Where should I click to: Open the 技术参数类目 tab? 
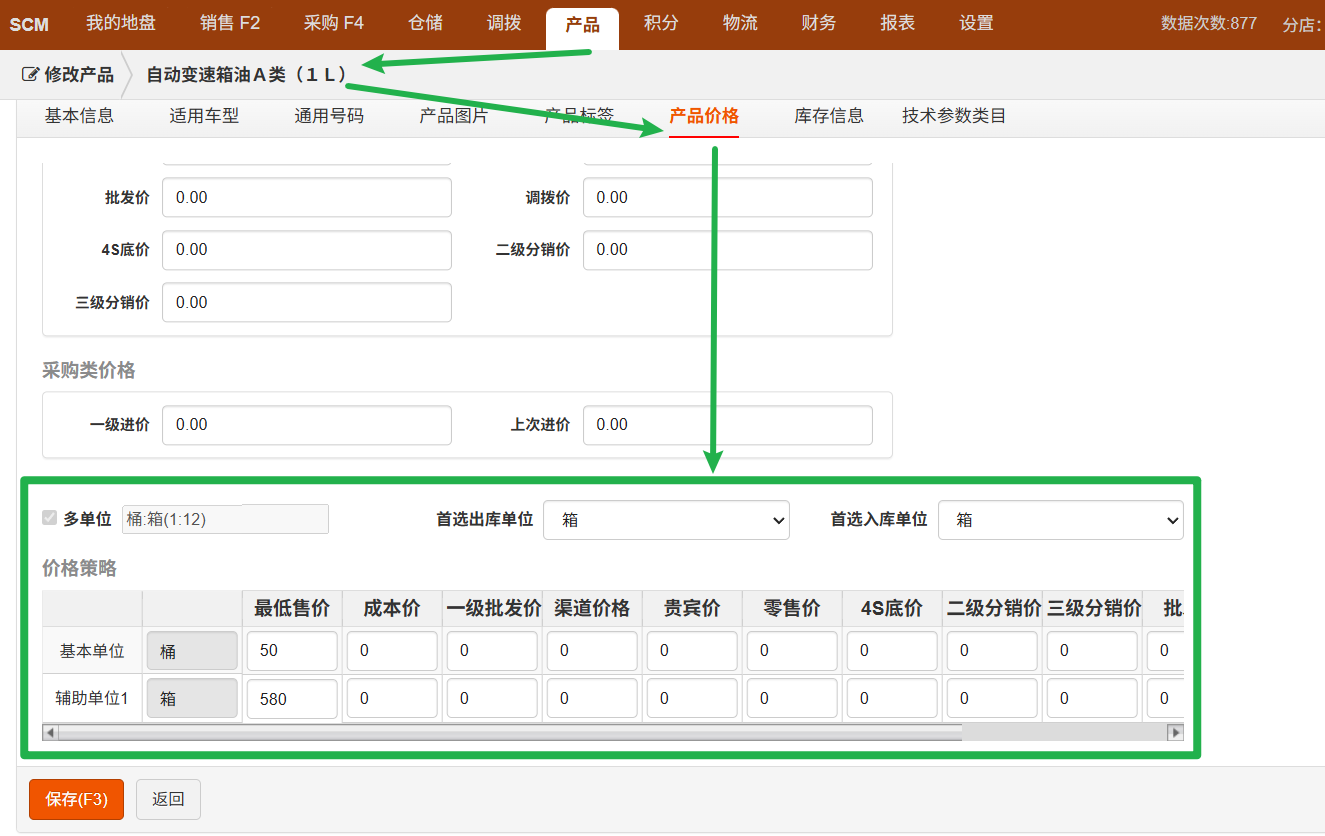[x=953, y=116]
